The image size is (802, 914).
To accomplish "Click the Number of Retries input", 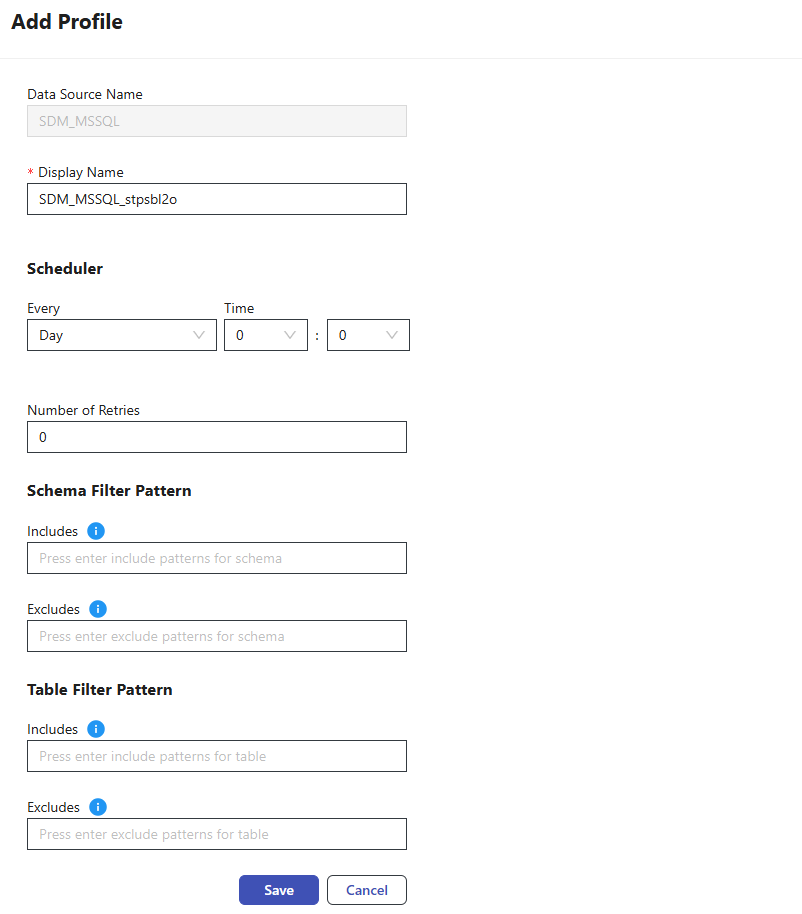I will coord(216,437).
